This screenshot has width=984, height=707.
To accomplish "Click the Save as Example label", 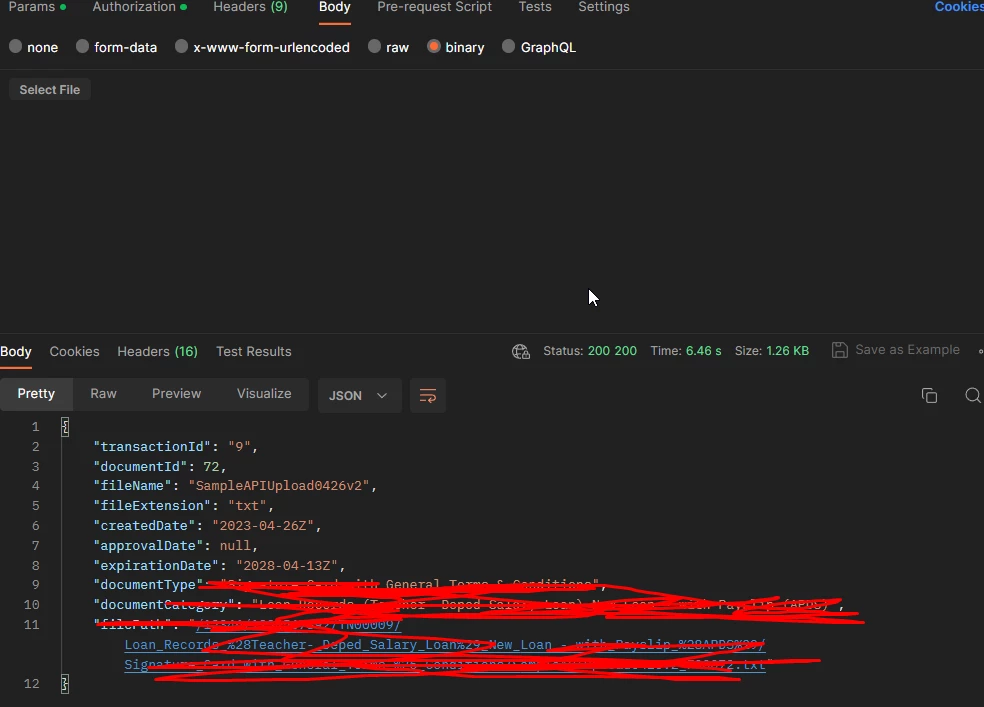I will 907,350.
